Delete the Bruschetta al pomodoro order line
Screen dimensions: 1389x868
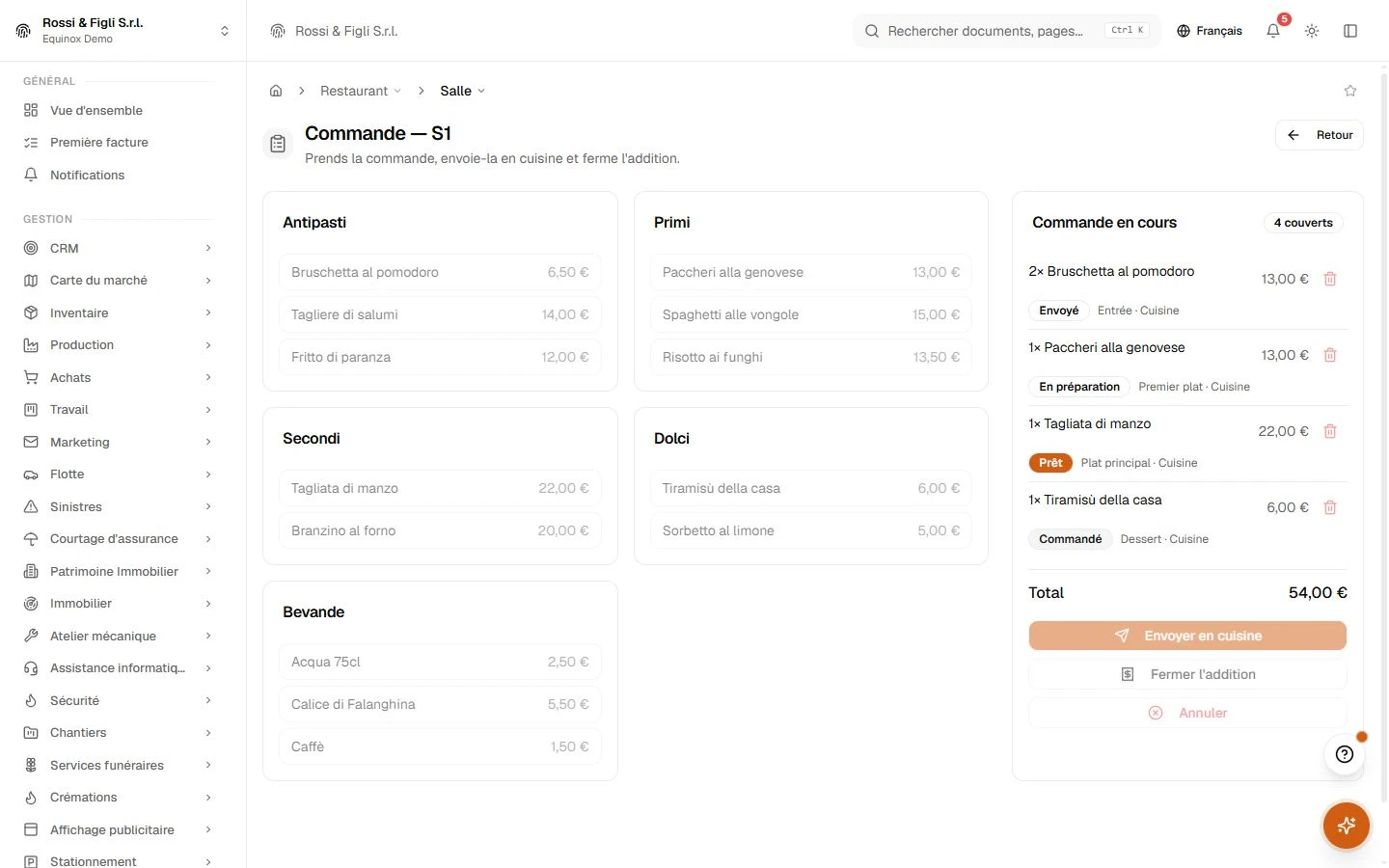coord(1330,279)
